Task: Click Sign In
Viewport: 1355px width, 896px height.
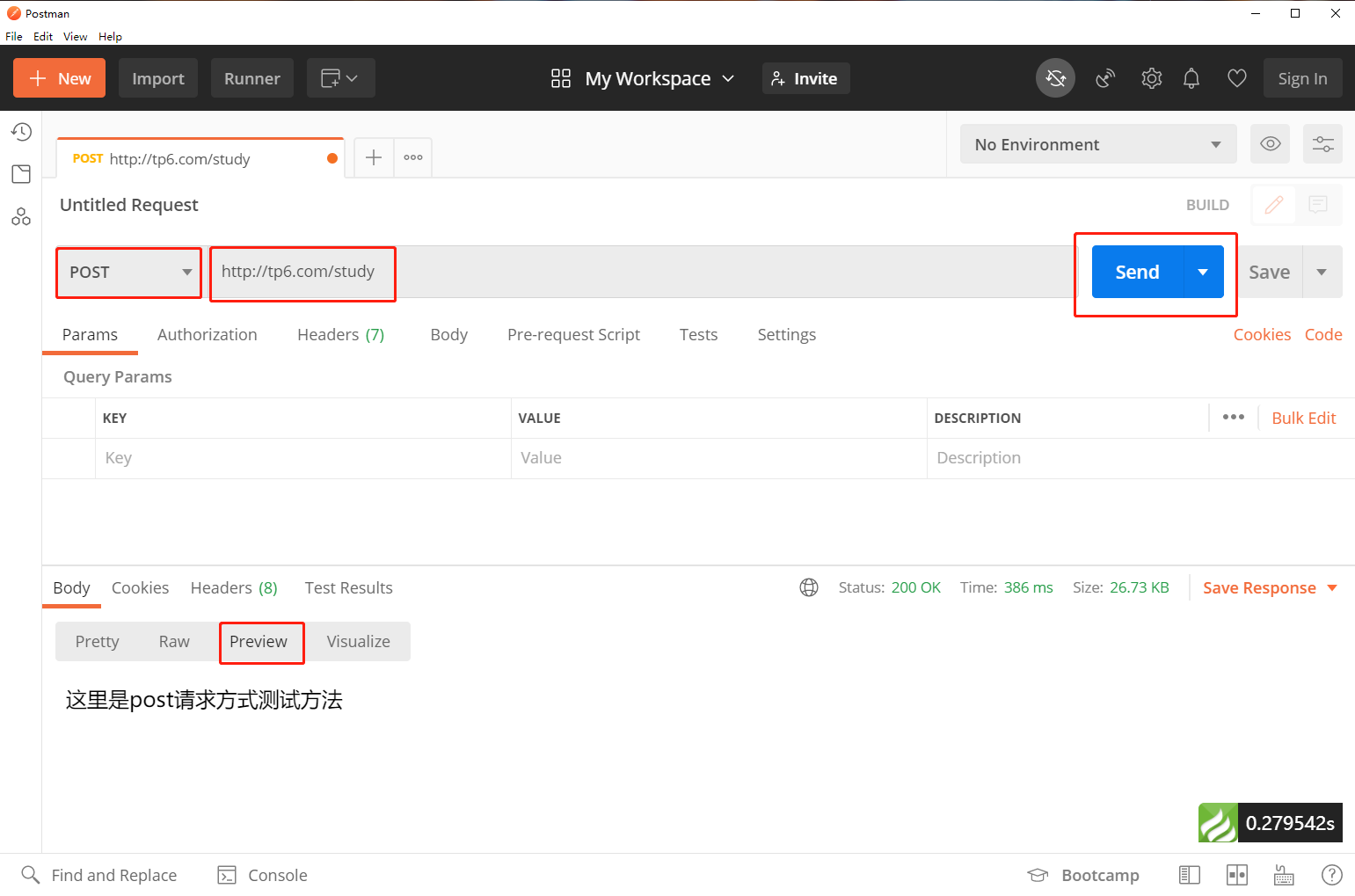Action: coord(1302,78)
